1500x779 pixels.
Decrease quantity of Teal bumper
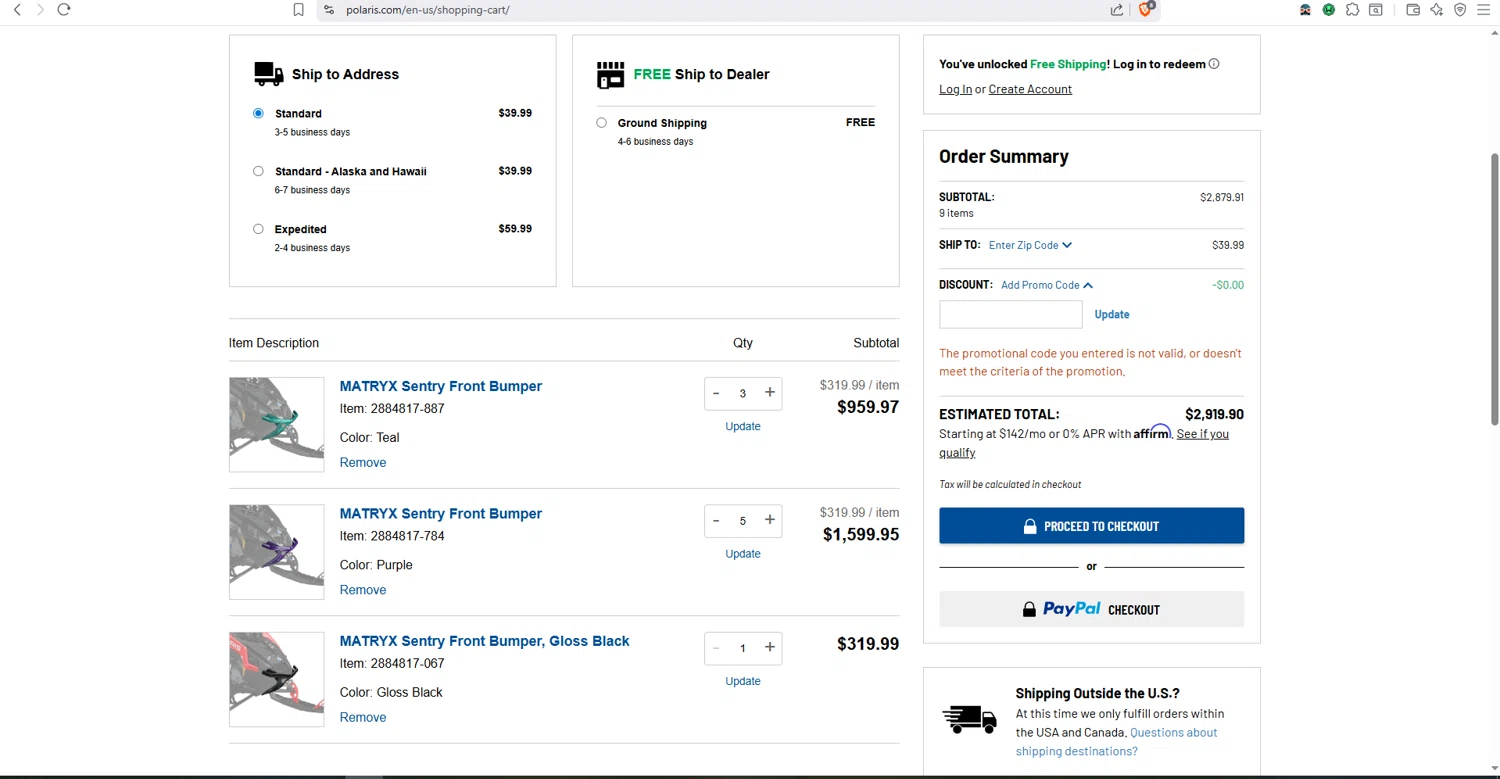(x=716, y=393)
